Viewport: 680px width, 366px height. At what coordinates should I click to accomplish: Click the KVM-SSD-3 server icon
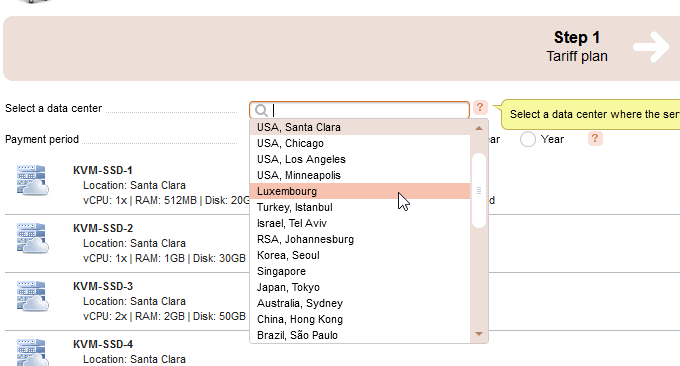[33, 296]
